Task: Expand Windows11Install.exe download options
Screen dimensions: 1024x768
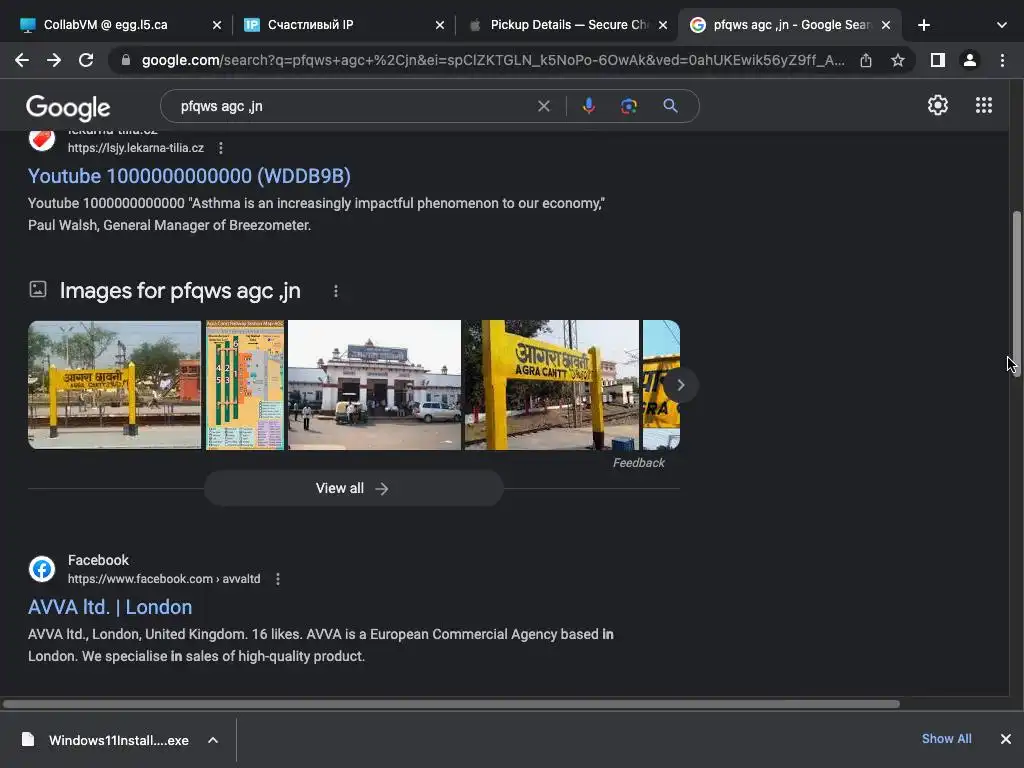Action: (213, 740)
